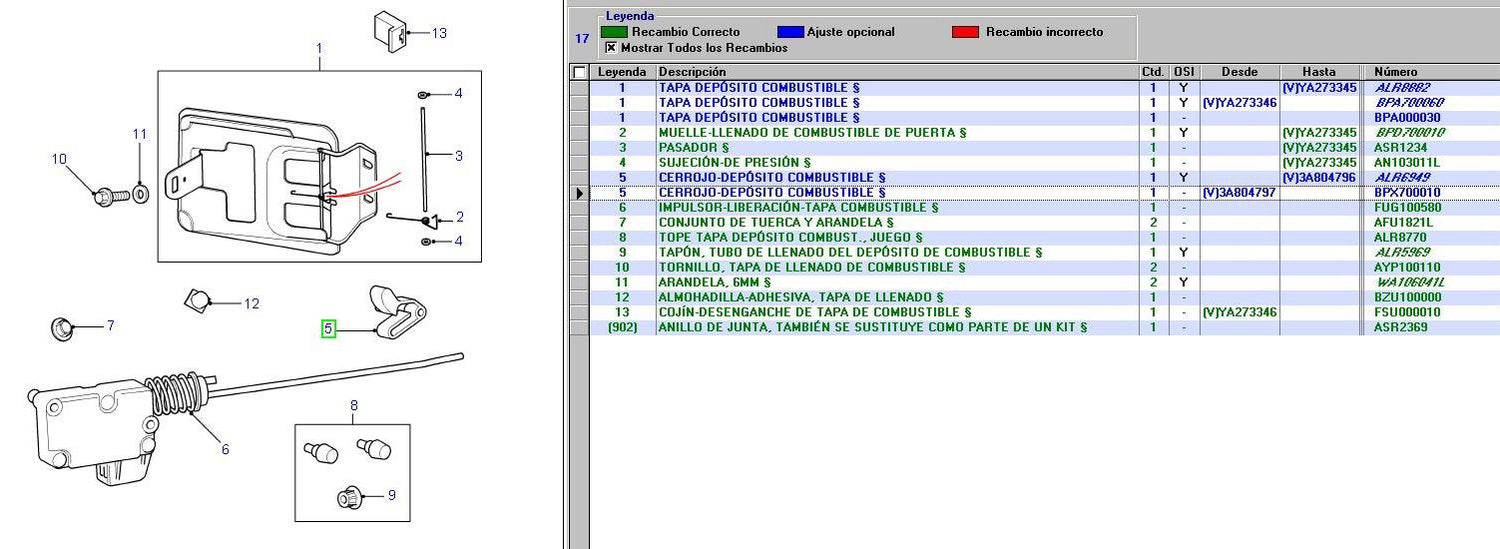
Task: Select the adhesive pad drawing labeled 12
Action: pyautogui.click(x=197, y=299)
